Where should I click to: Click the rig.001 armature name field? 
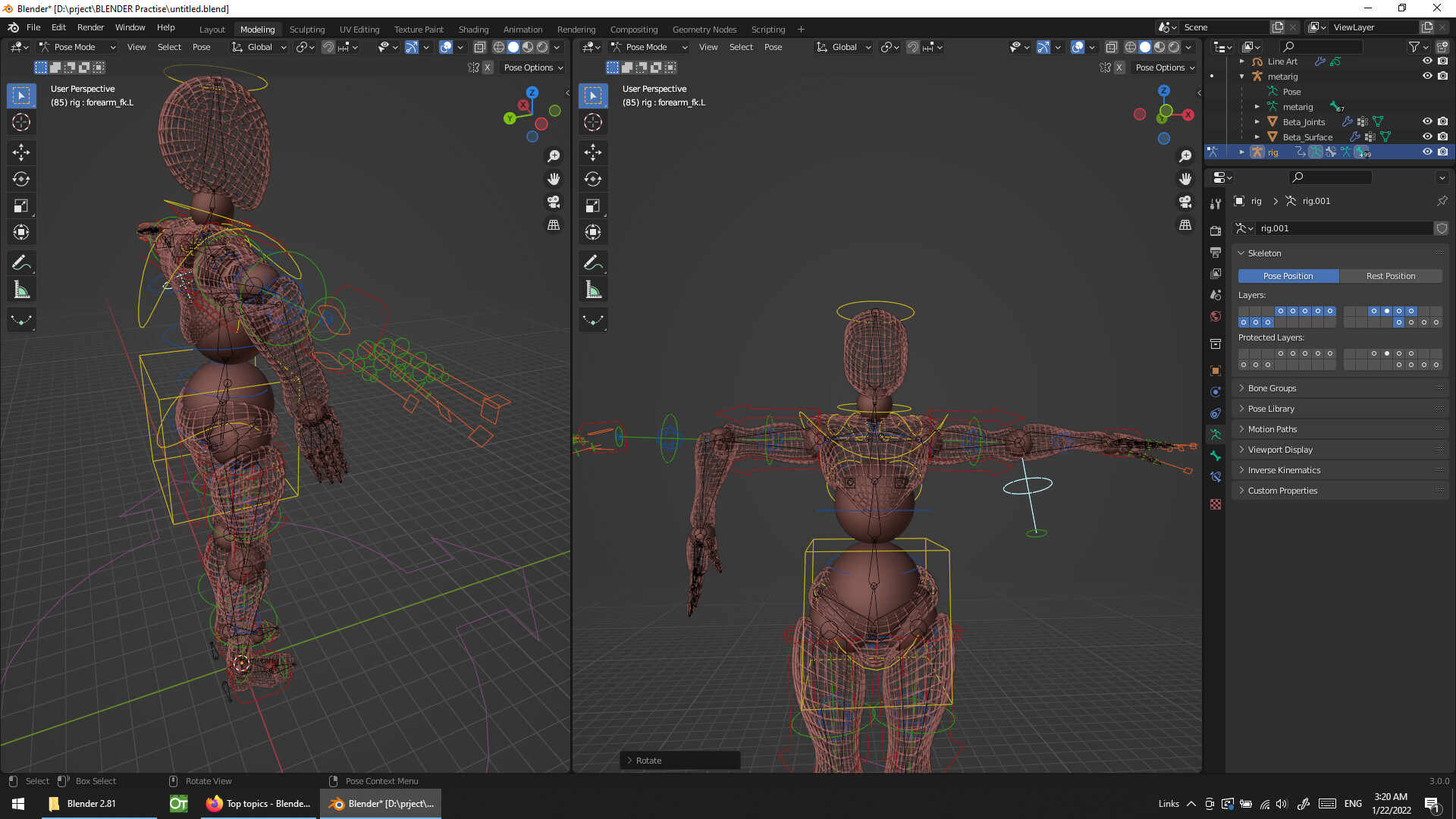pyautogui.click(x=1342, y=228)
